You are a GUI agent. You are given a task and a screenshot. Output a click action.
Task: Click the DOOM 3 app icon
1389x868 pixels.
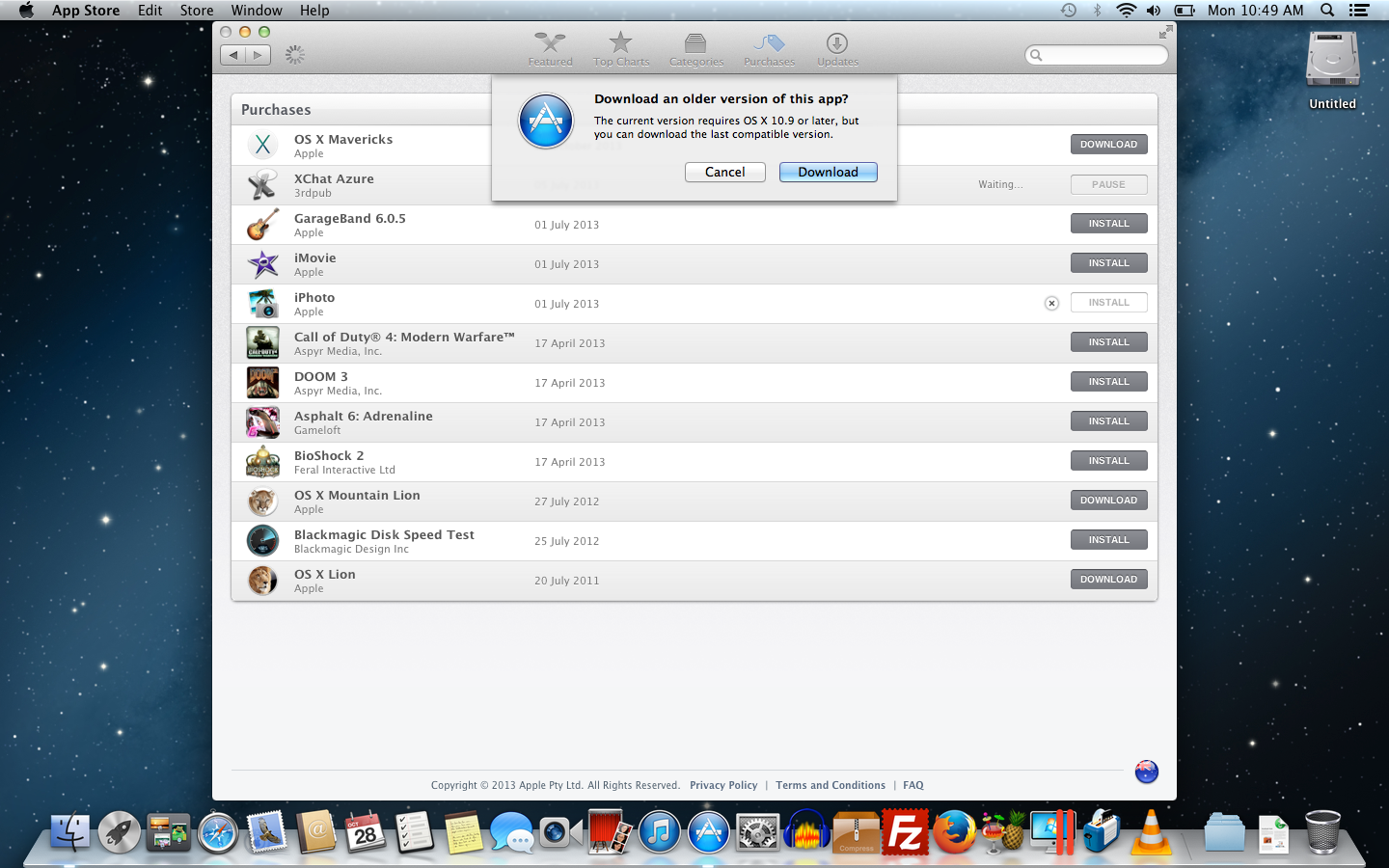[262, 382]
